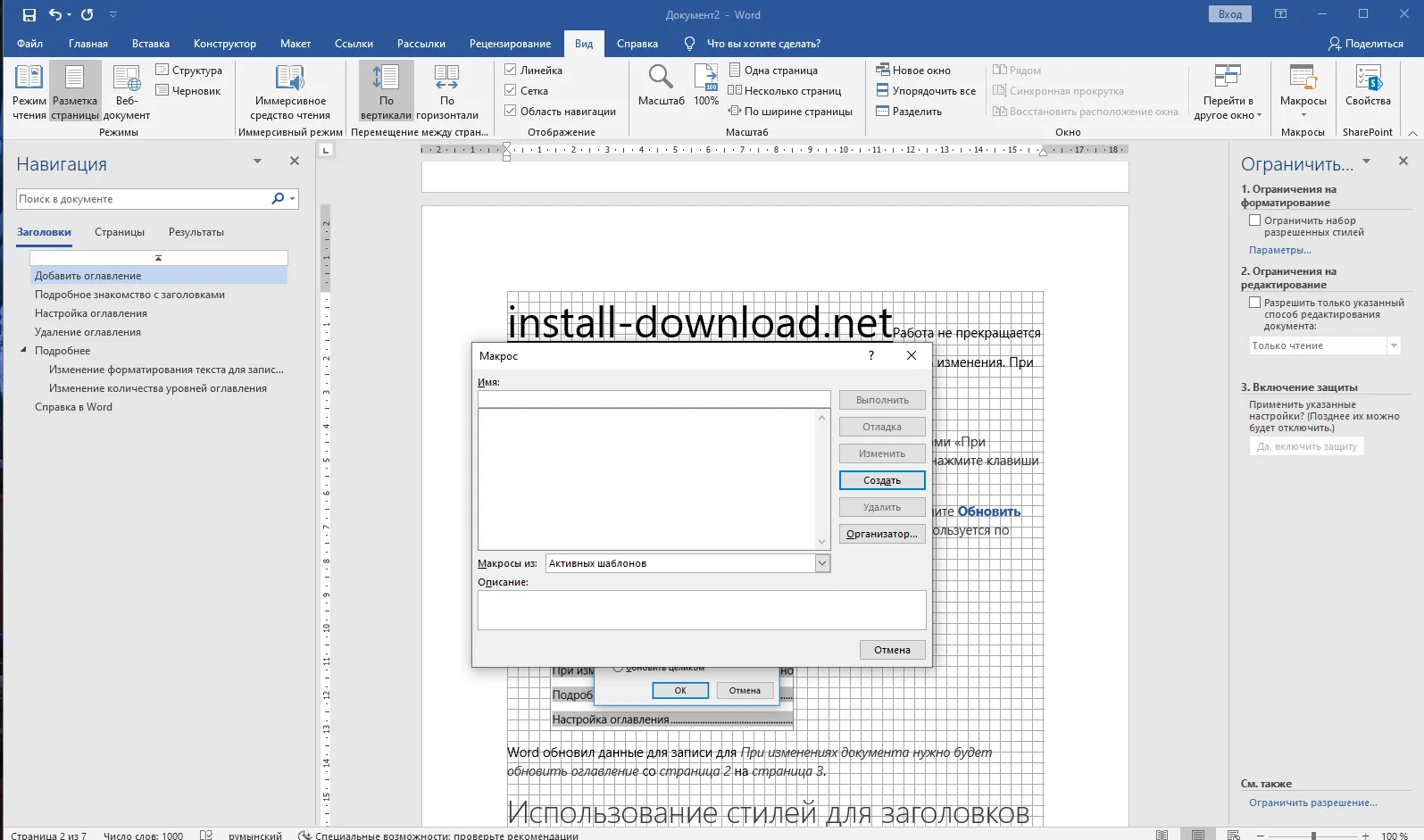Click the Параметры link in restrict pane

[1279, 250]
